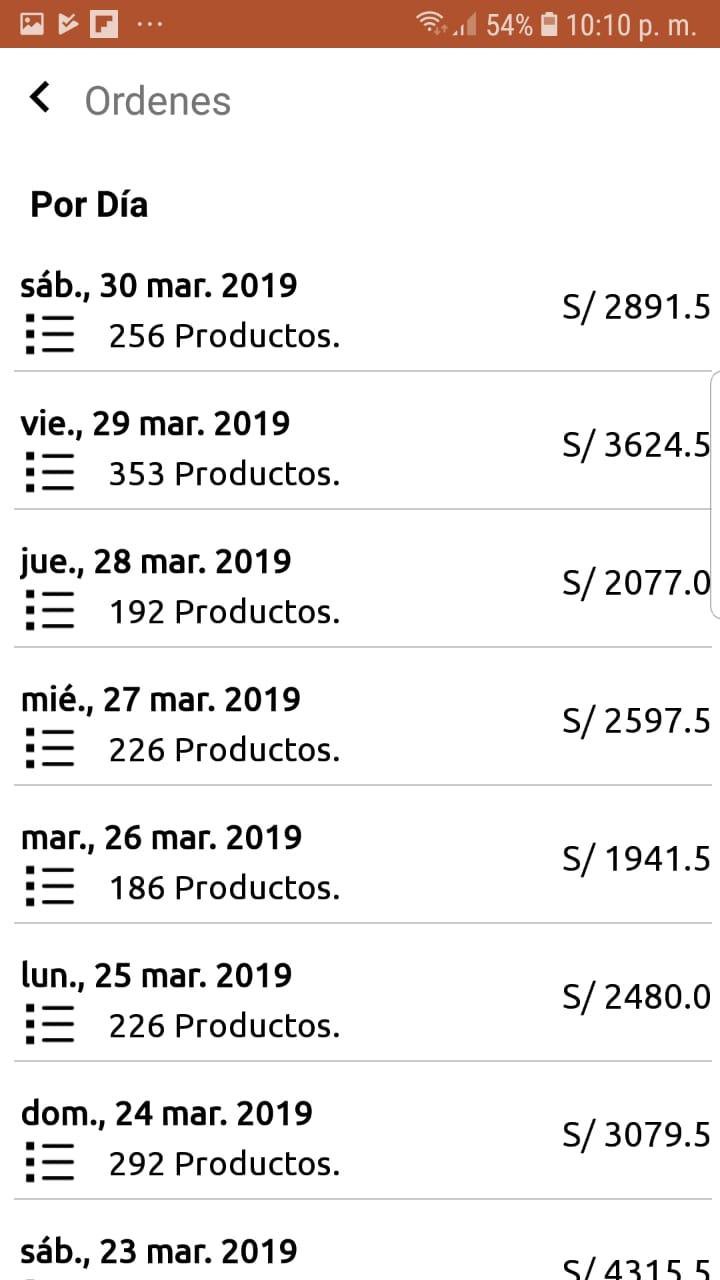The width and height of the screenshot is (720, 1280).
Task: Tap the edge panel handle on right side
Action: (714, 495)
